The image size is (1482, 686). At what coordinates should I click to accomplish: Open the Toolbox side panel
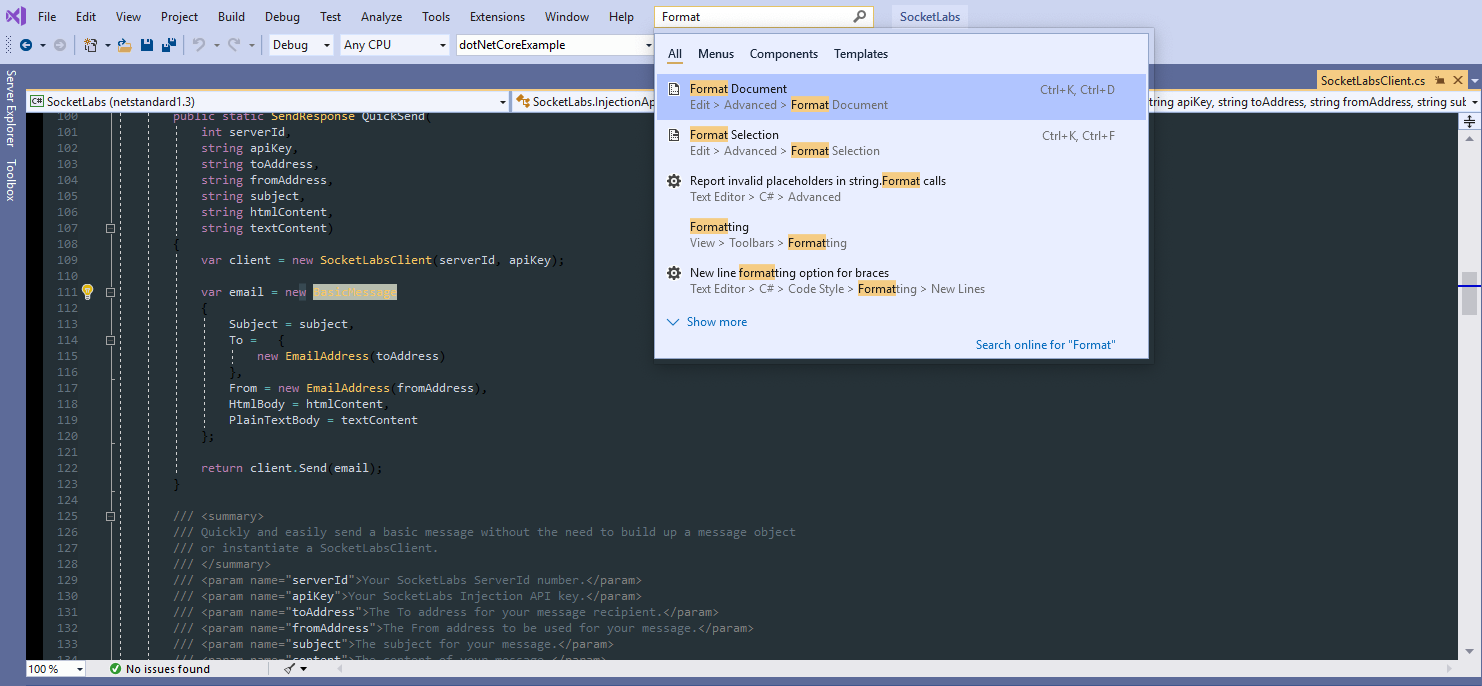(11, 180)
